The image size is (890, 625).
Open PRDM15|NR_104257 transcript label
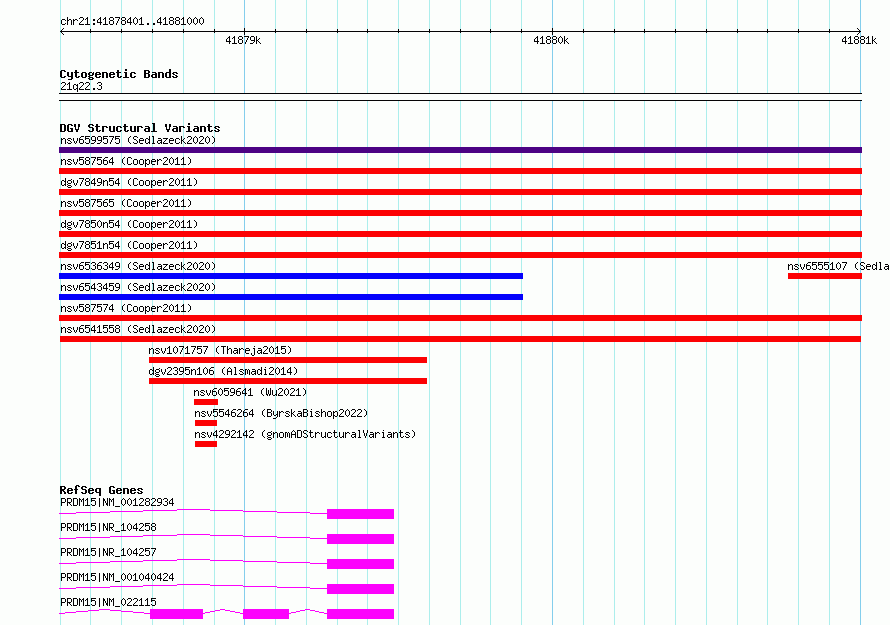(x=108, y=552)
